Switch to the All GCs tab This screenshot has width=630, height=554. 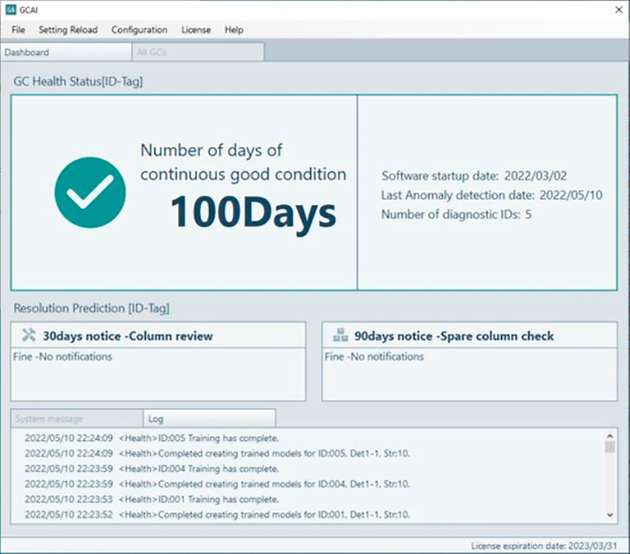[x=198, y=52]
